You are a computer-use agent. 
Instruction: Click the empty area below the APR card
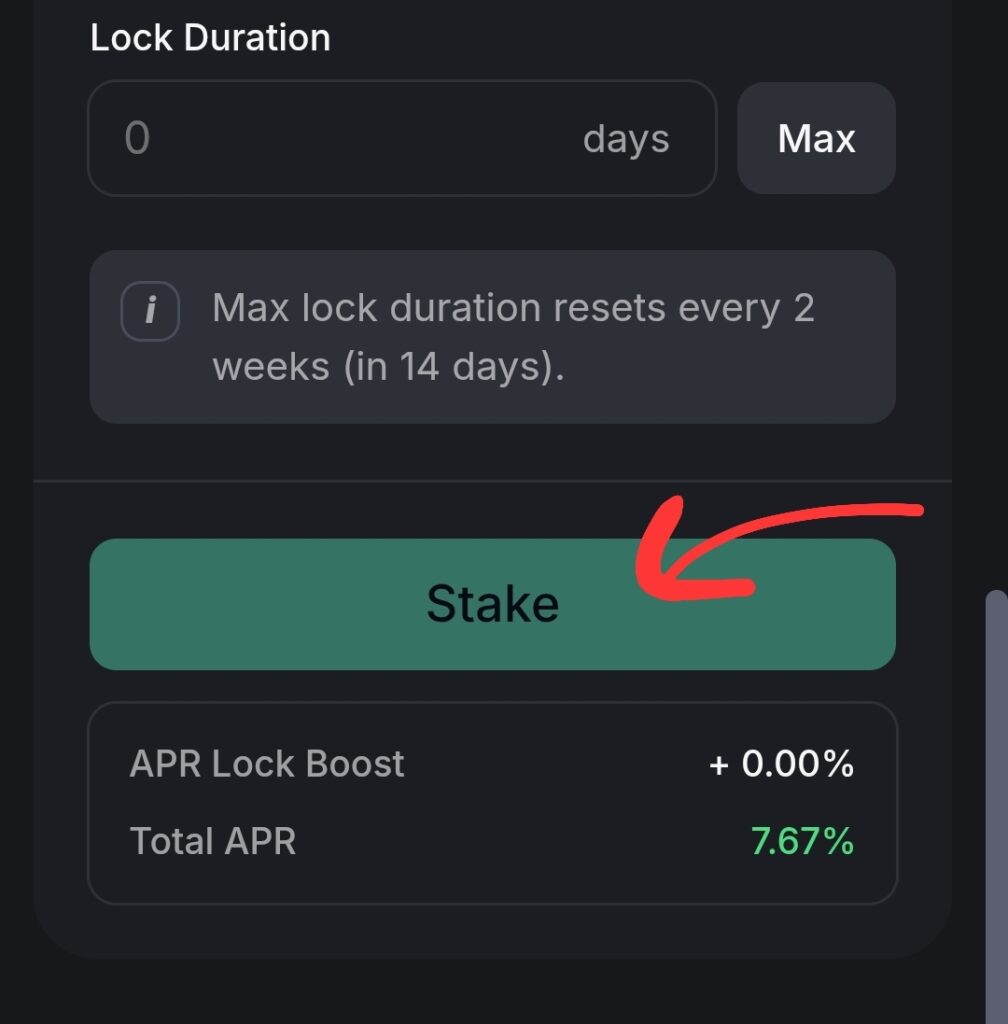492,990
